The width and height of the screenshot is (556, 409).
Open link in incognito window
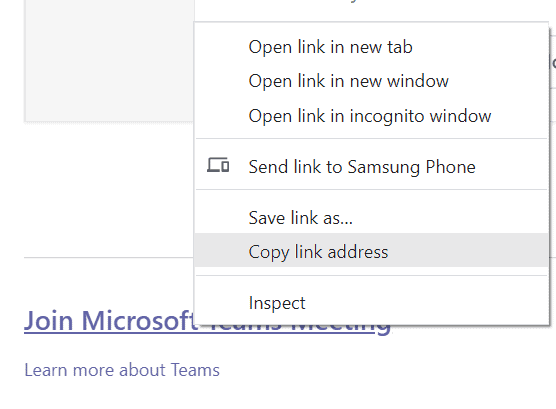point(371,116)
